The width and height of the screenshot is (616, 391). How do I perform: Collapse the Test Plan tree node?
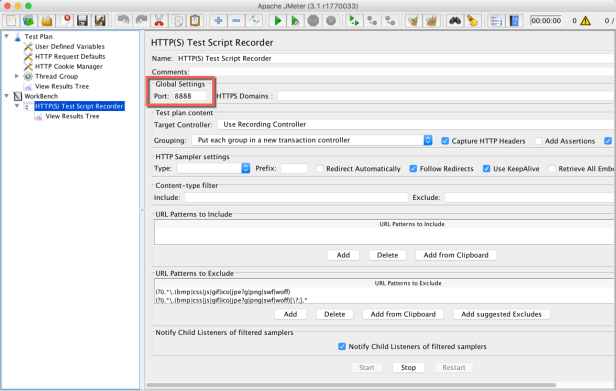[7, 36]
